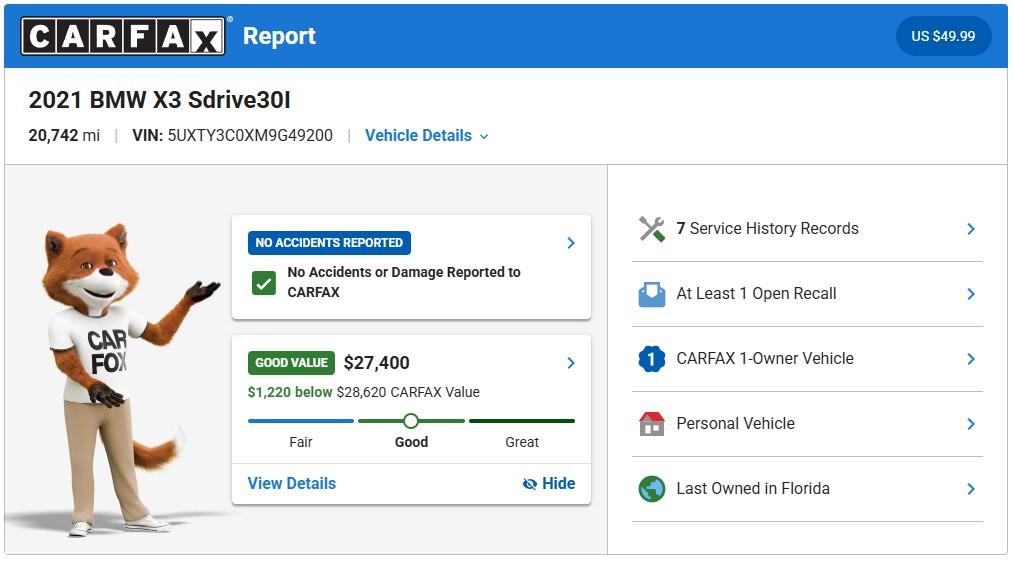
Task: Select the Last Owned in Florida text
Action: [x=753, y=489]
